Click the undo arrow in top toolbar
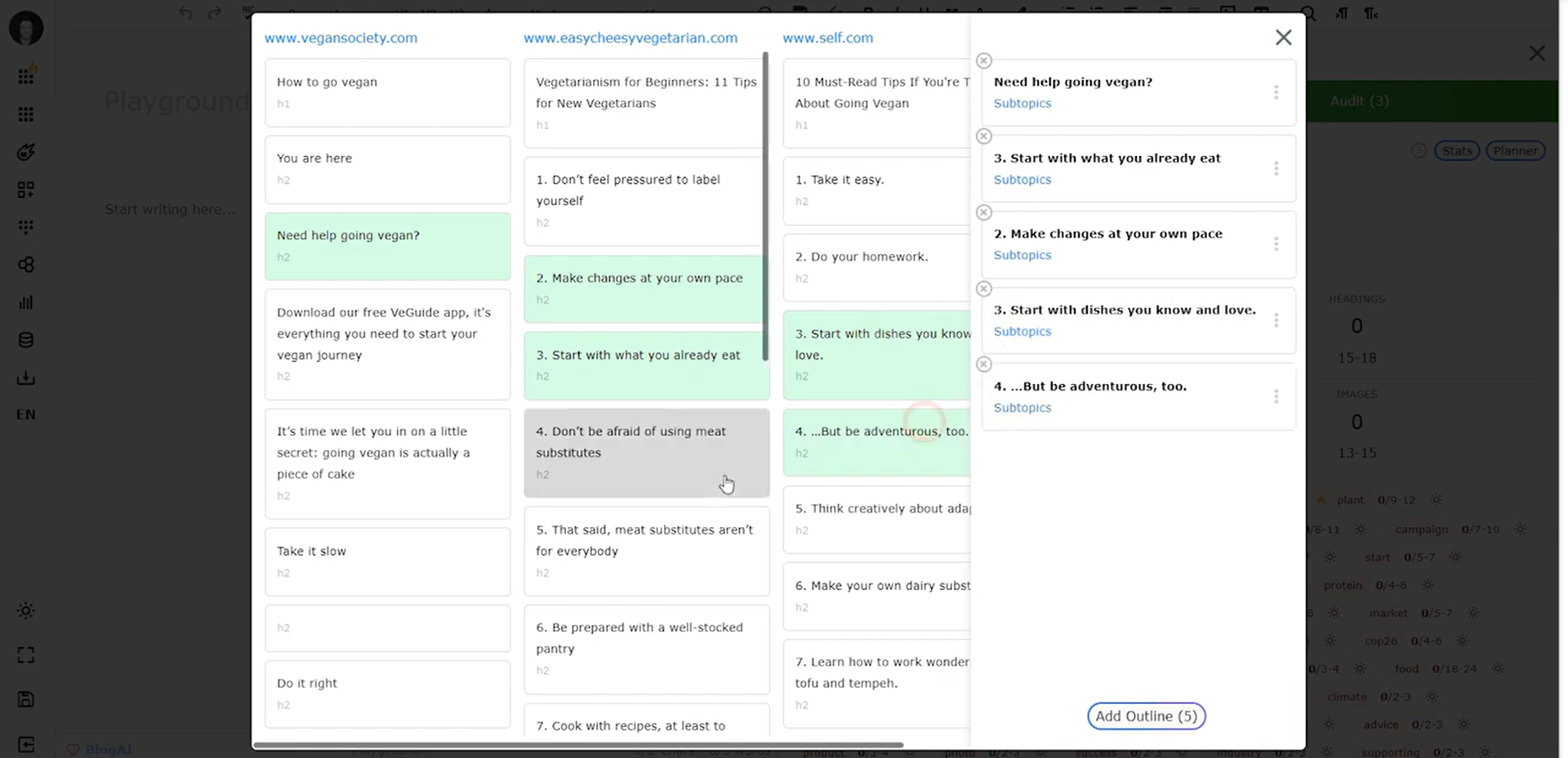This screenshot has height=758, width=1568. (x=185, y=13)
